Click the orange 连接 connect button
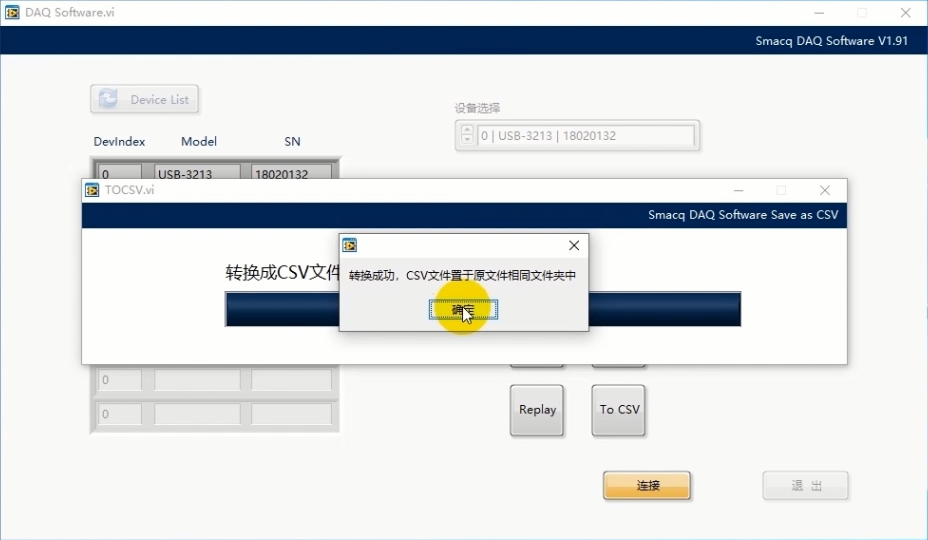The height and width of the screenshot is (540, 928). coord(647,486)
